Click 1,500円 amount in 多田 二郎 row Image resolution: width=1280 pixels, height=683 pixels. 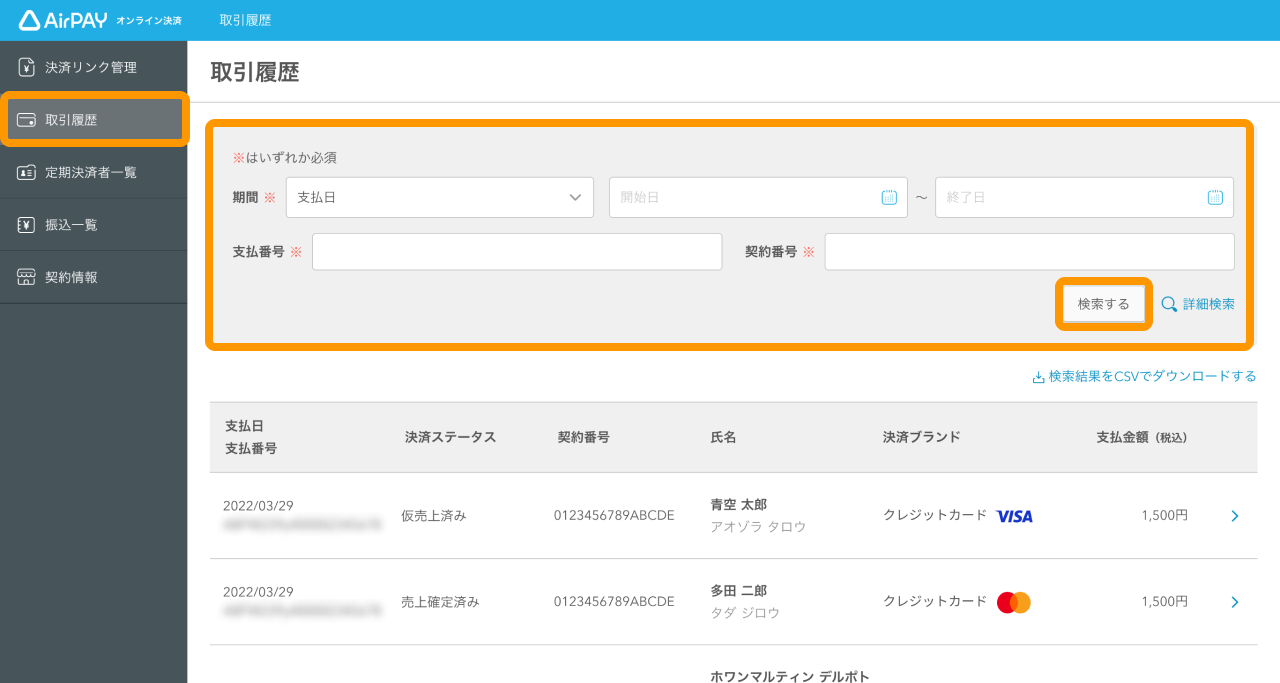1164,602
